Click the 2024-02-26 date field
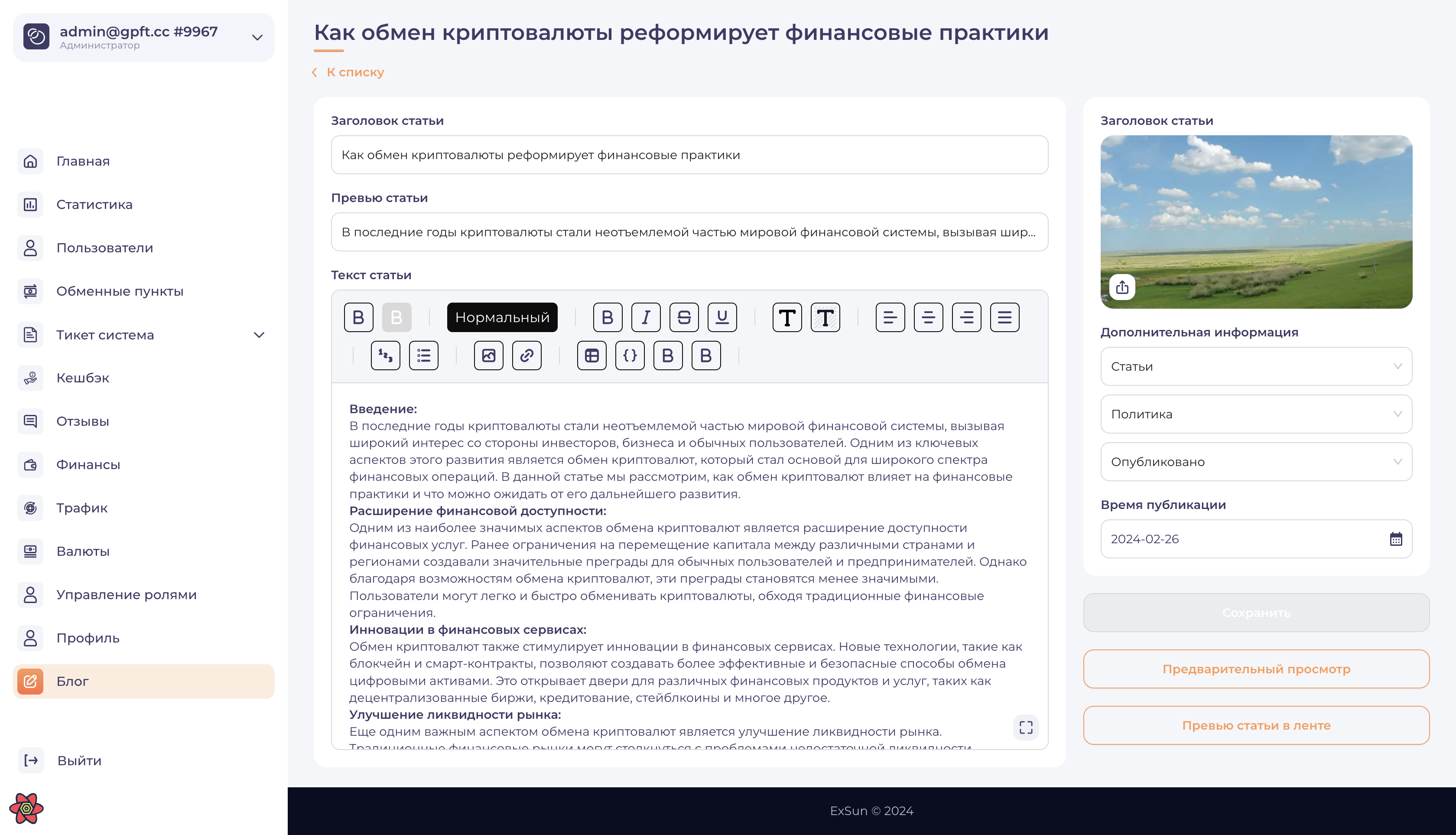The image size is (1456, 835). tap(1256, 539)
